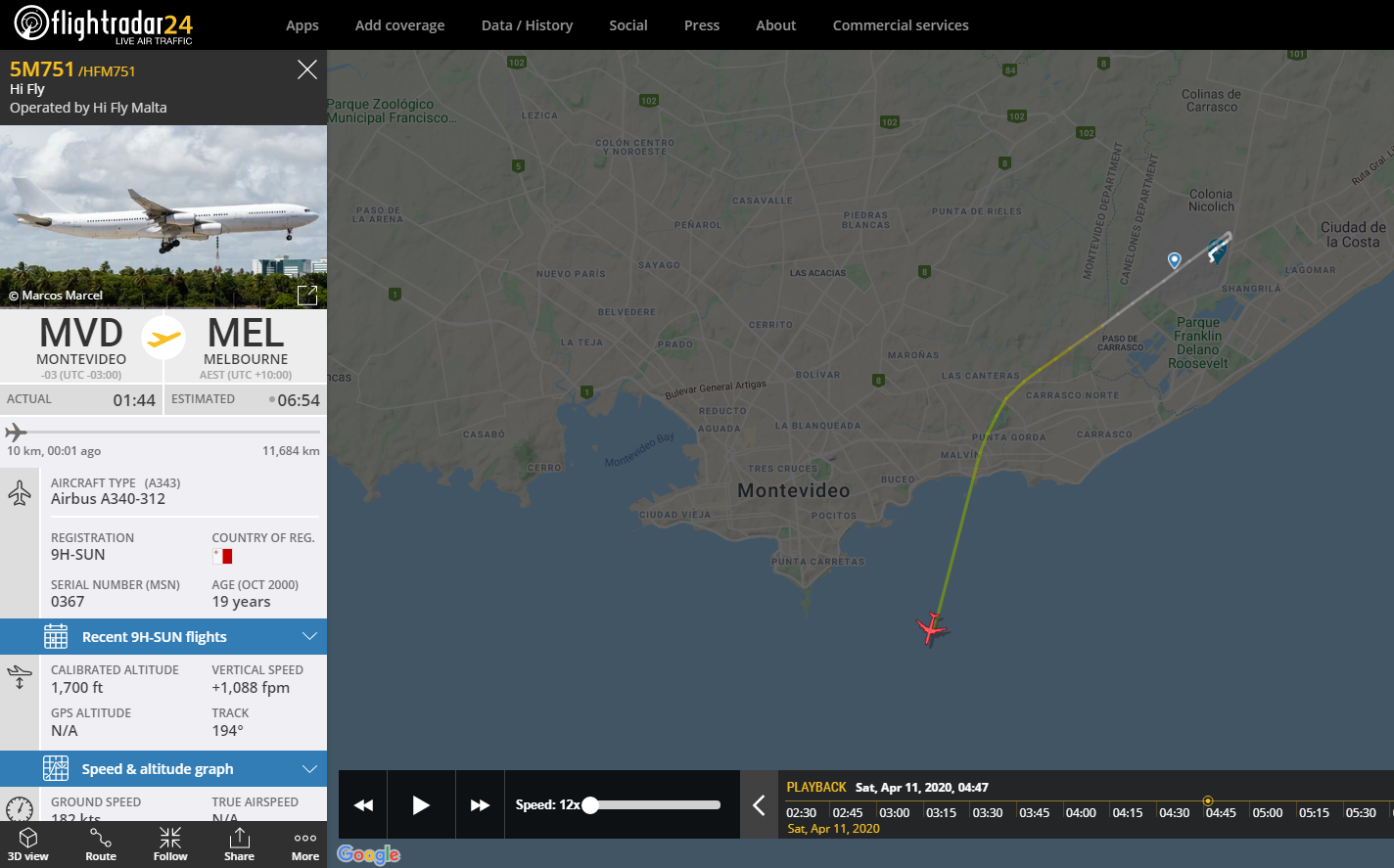Screen dimensions: 1394x868
Task: Click the Add coverage link
Action: (x=399, y=25)
